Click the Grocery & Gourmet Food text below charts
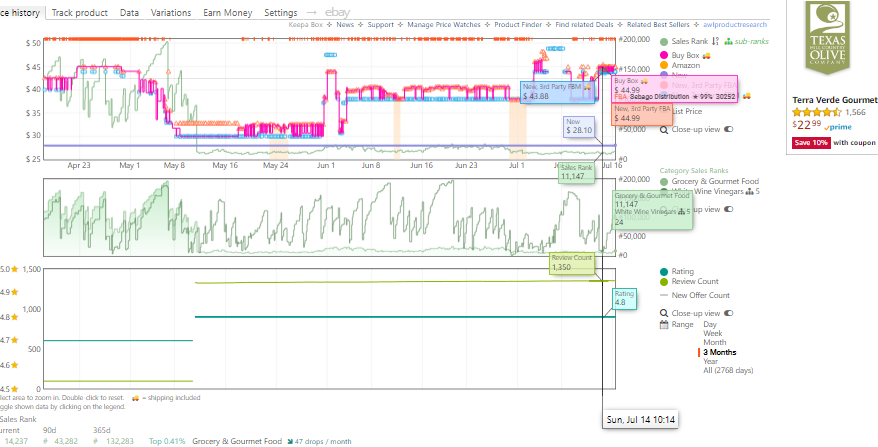 [237, 441]
